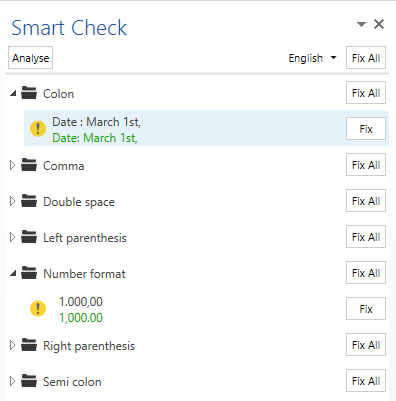Screen dimensions: 396x401
Task: Fix all Colon issues
Action: [366, 93]
